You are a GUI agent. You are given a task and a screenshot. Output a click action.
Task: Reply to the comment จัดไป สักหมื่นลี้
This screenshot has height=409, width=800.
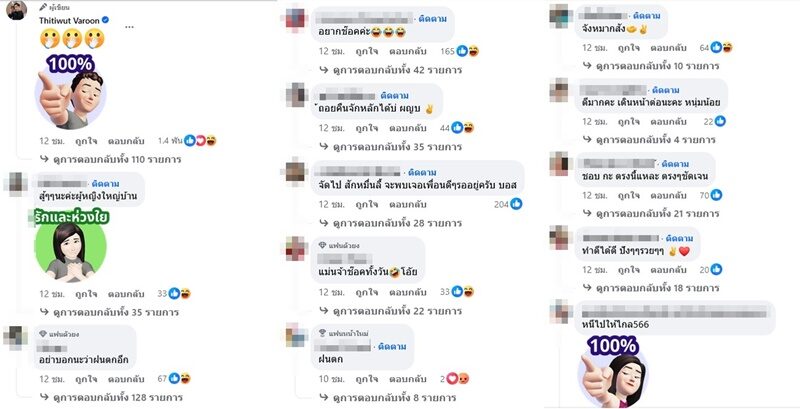(408, 204)
